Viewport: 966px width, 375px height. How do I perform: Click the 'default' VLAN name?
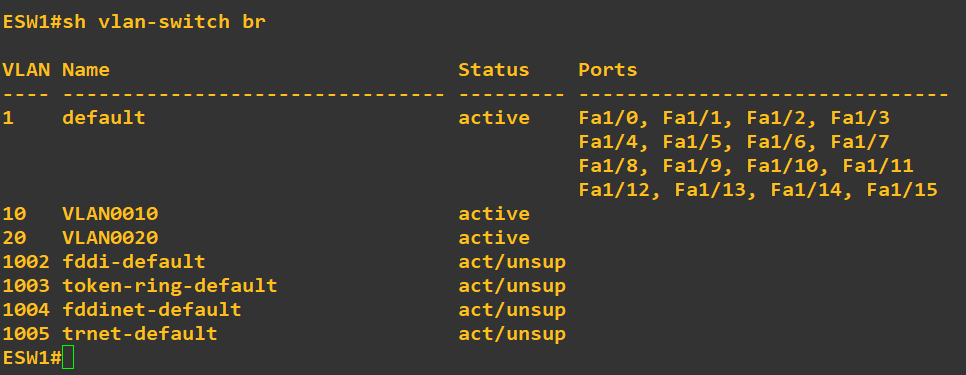[104, 118]
